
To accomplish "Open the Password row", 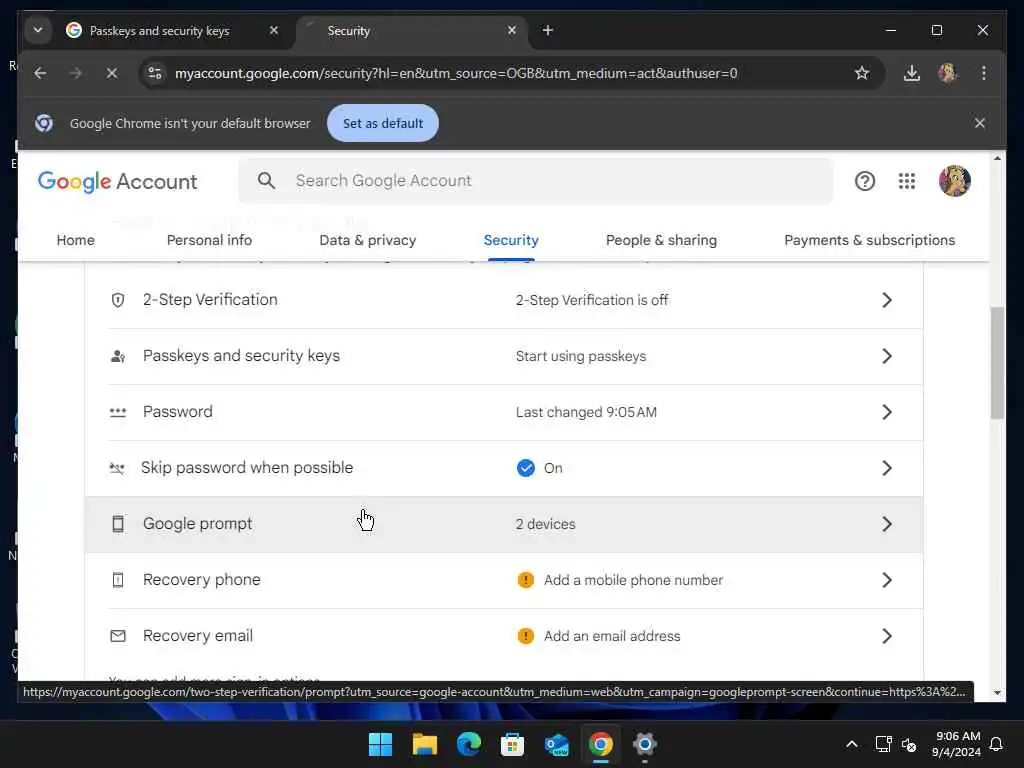I will [504, 412].
